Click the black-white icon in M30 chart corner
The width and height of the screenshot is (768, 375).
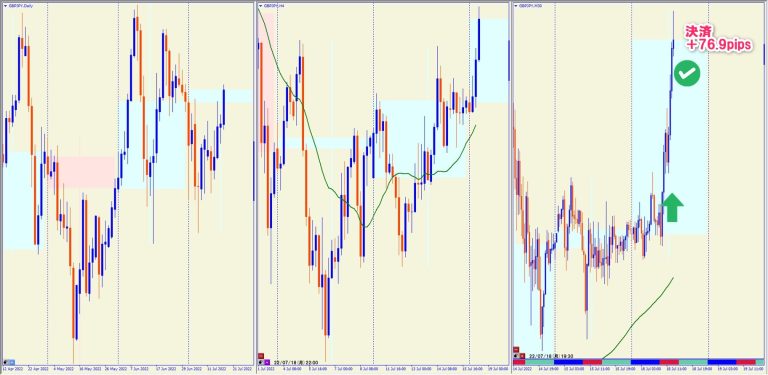point(516,356)
